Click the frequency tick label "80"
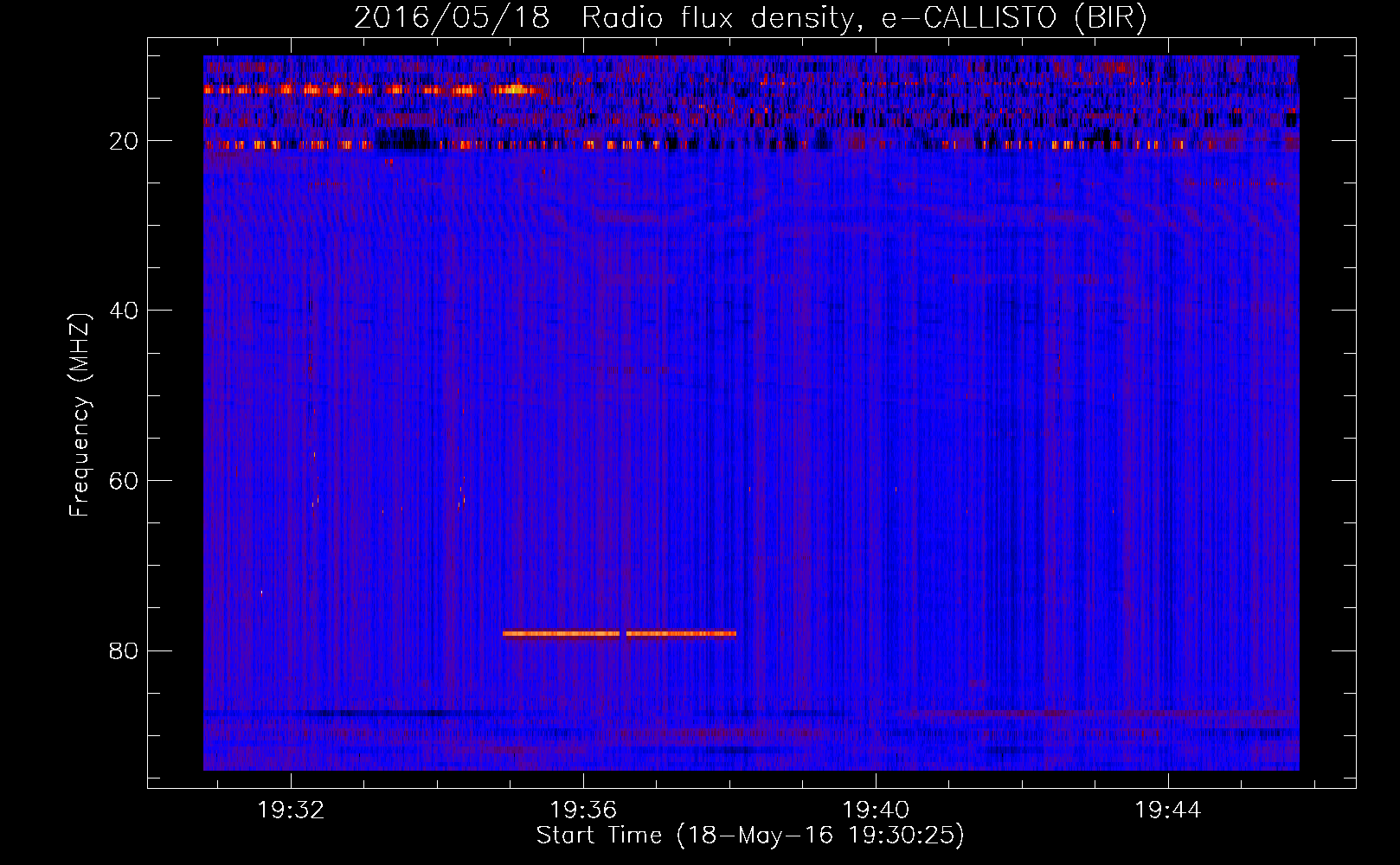 [124, 650]
